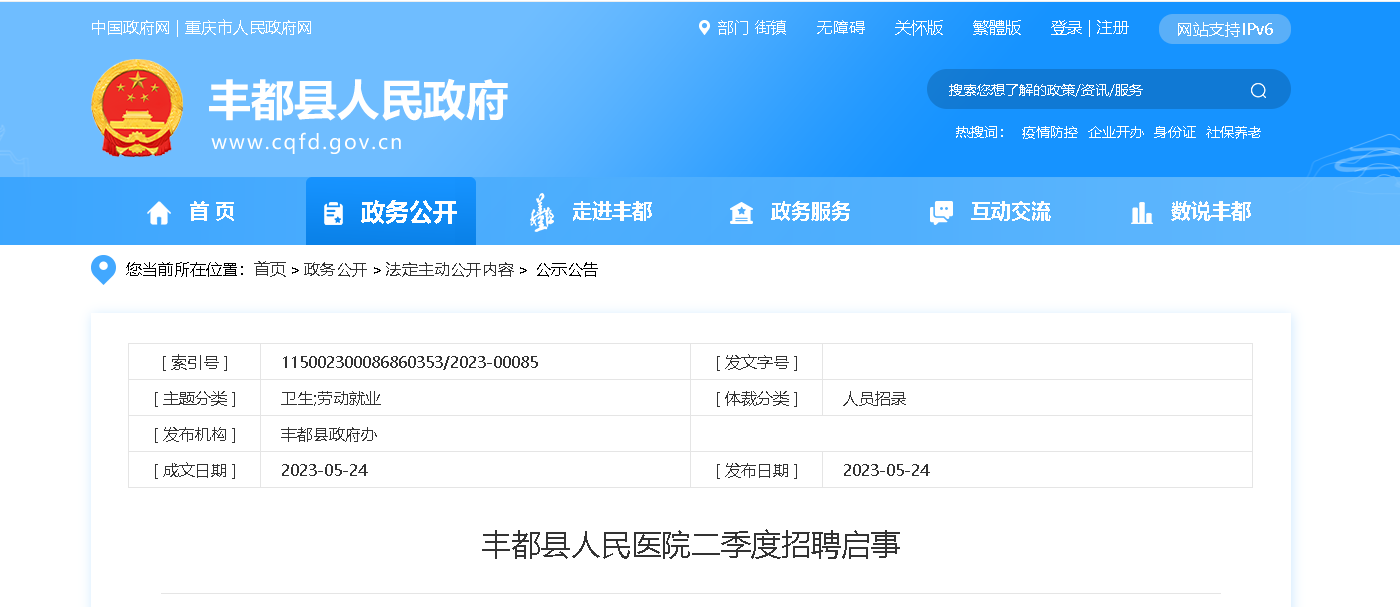The image size is (1400, 607).
Task: Open the 中国政府网 link
Action: pos(130,28)
